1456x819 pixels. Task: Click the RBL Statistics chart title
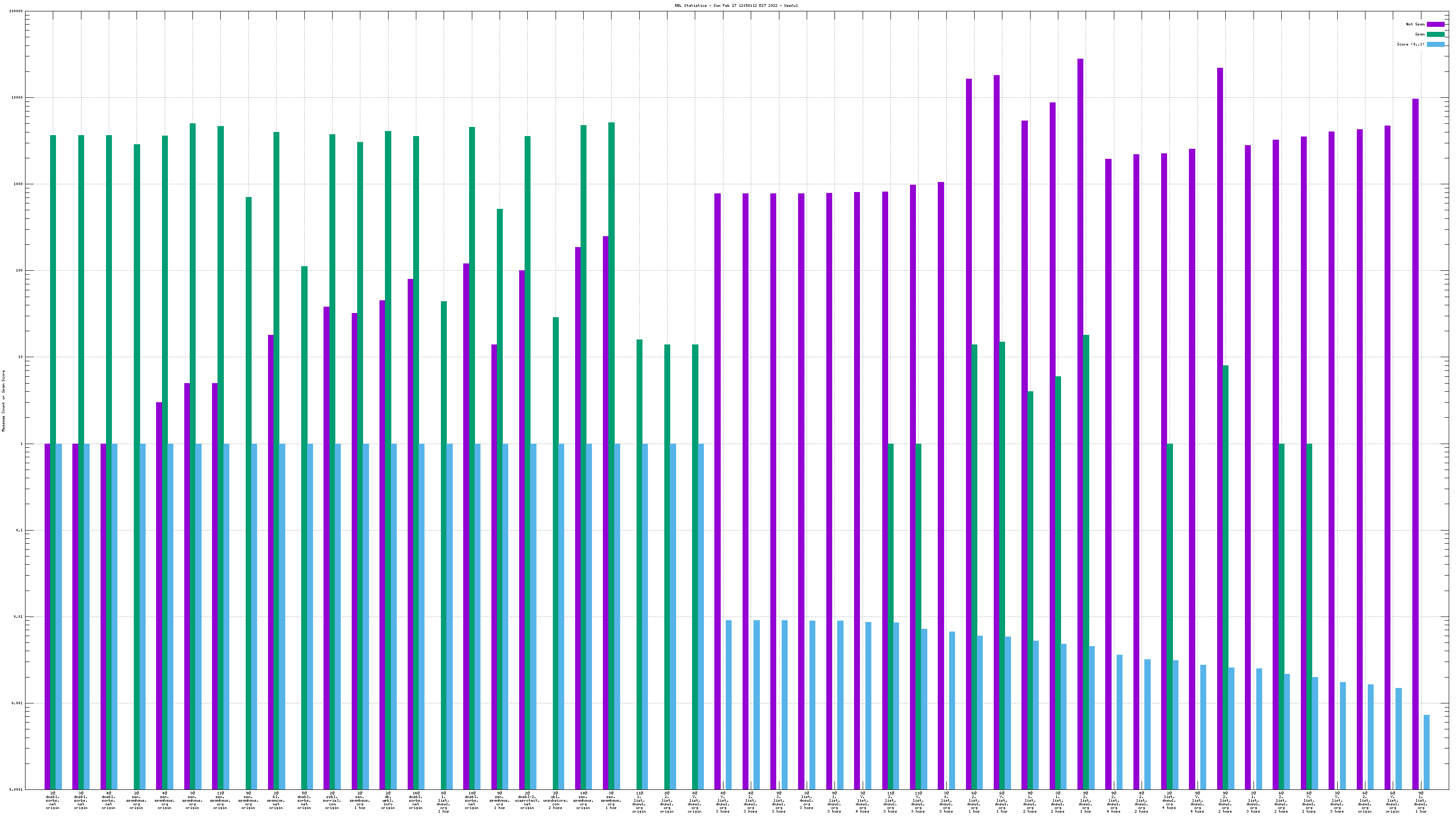(736, 5)
